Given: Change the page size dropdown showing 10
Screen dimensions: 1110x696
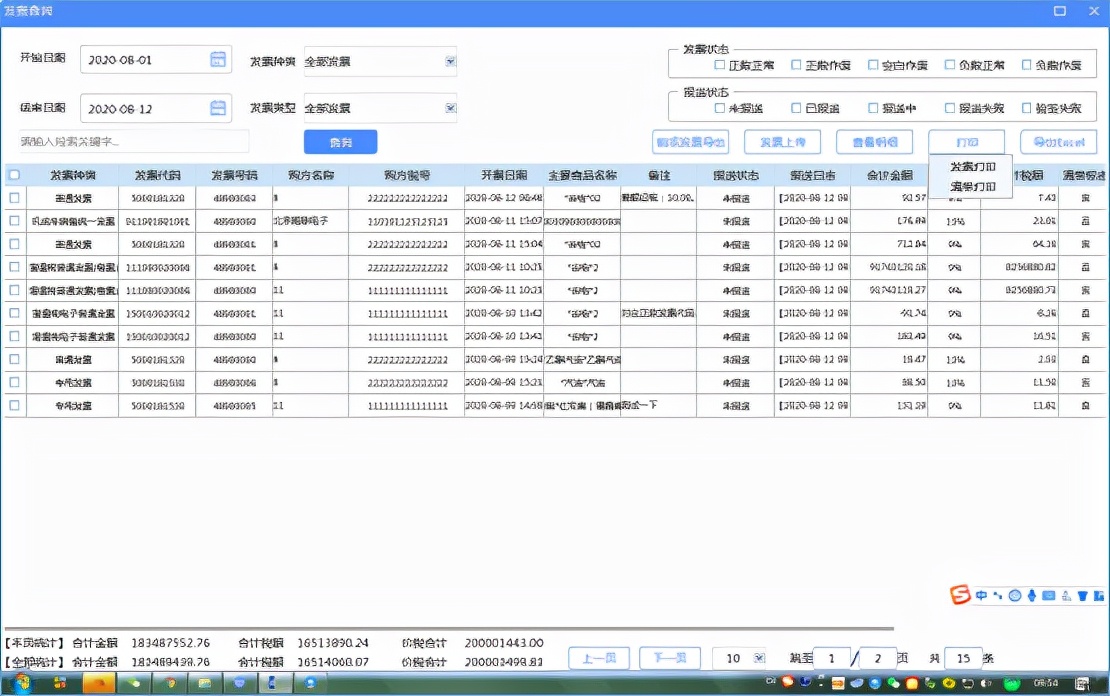Looking at the screenshot, I should 739,658.
